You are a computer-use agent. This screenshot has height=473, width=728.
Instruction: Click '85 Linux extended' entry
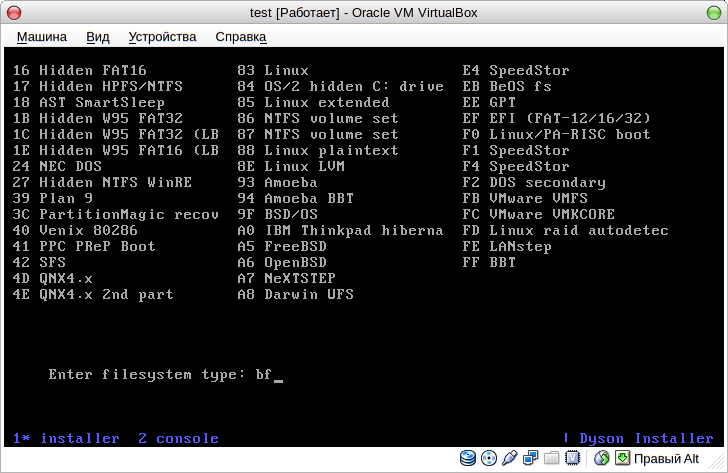[x=313, y=102]
